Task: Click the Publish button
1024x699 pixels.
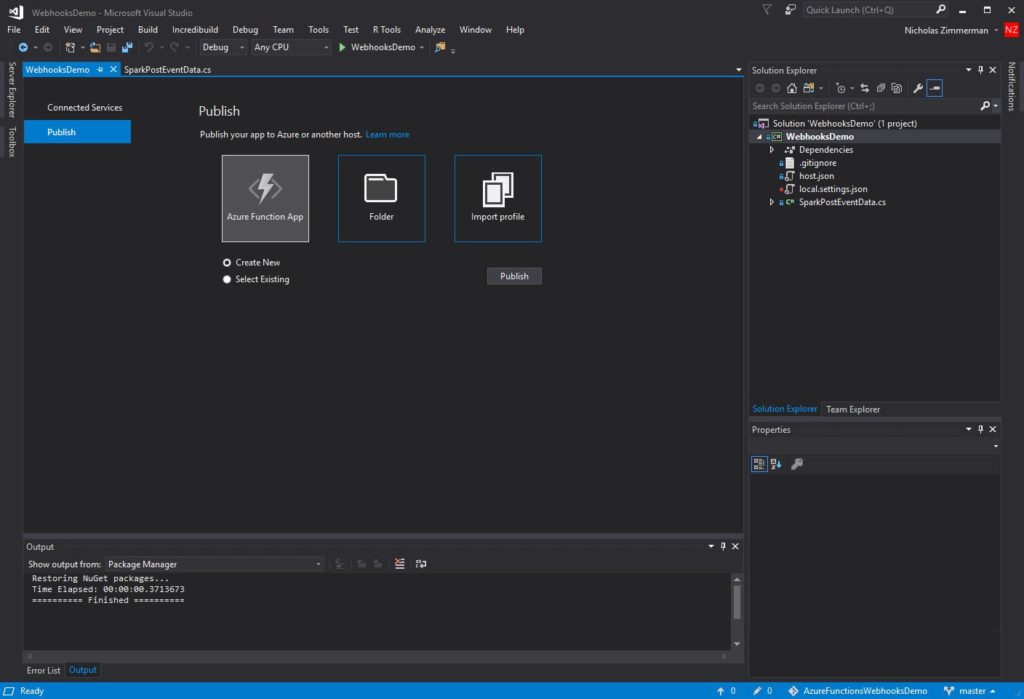Action: (x=514, y=276)
